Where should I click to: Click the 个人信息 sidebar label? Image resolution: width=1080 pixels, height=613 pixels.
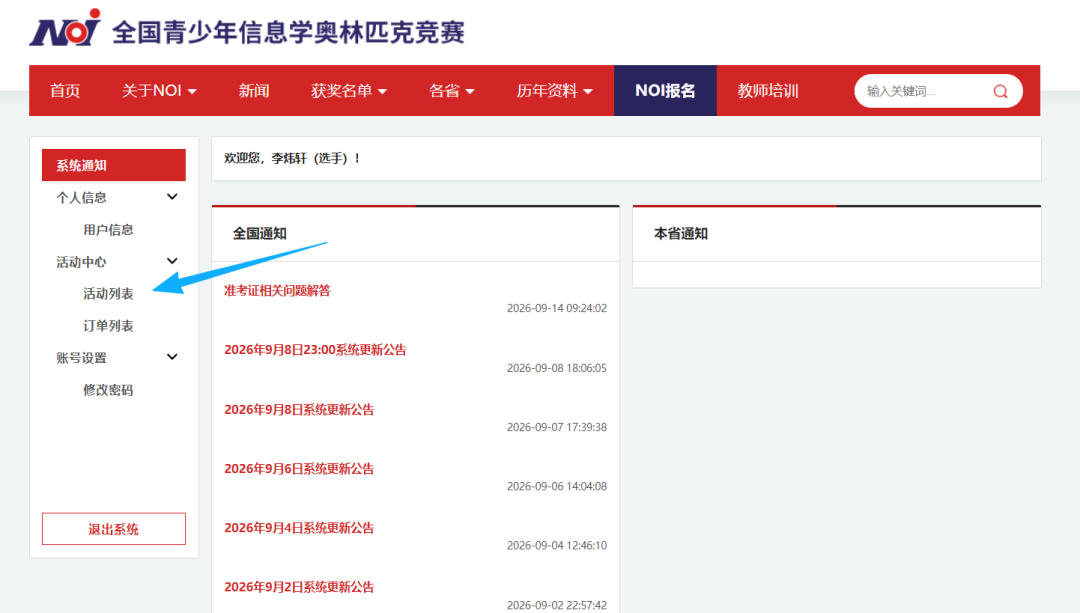point(81,198)
